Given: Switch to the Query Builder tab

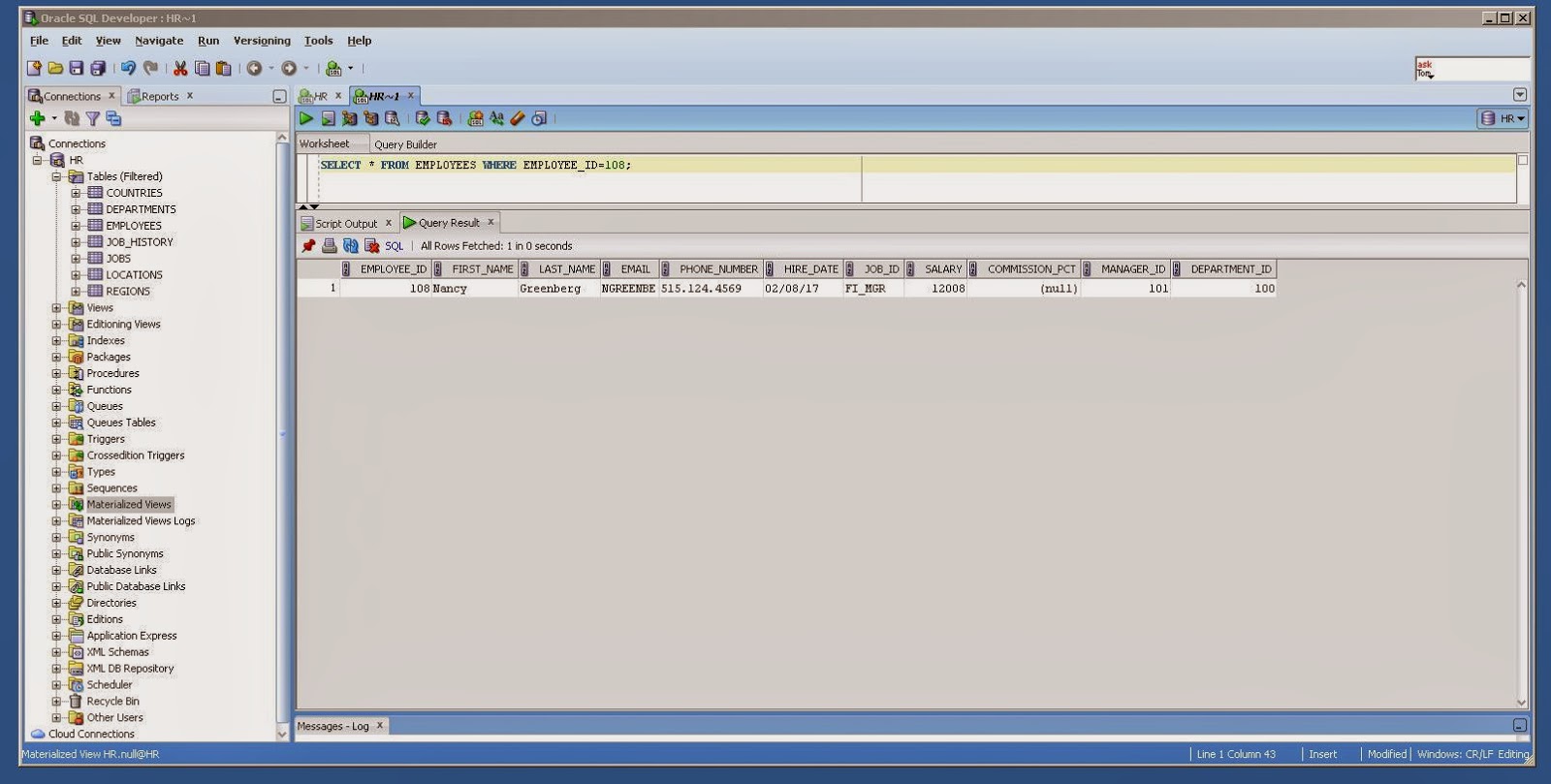Looking at the screenshot, I should 405,144.
